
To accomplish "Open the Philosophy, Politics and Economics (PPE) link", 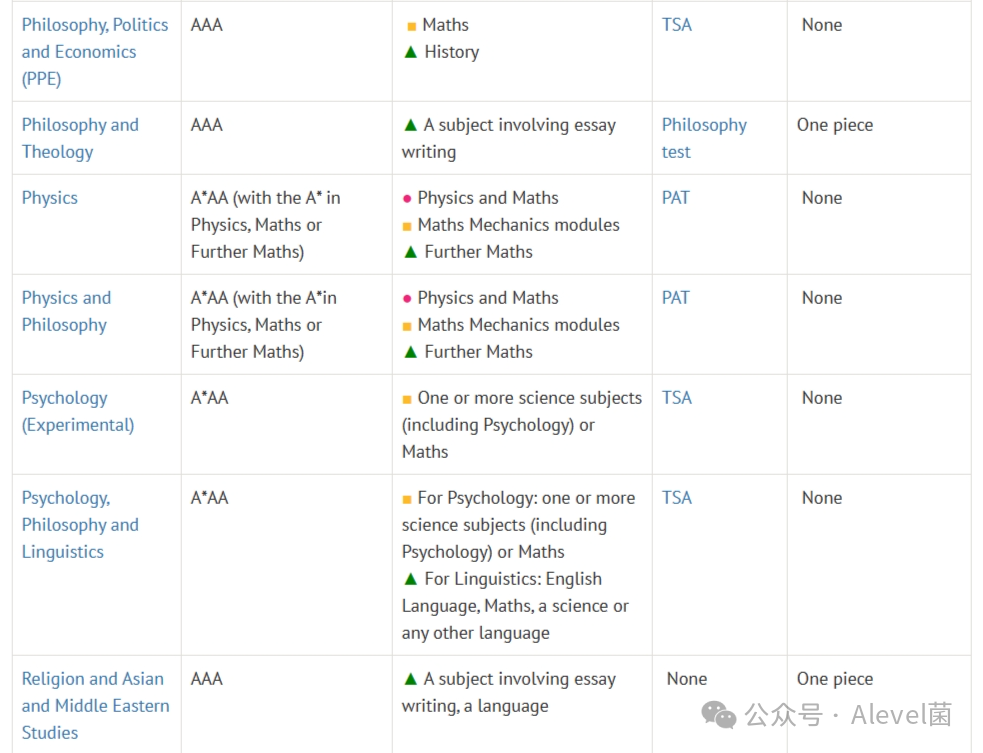I will point(95,51).
